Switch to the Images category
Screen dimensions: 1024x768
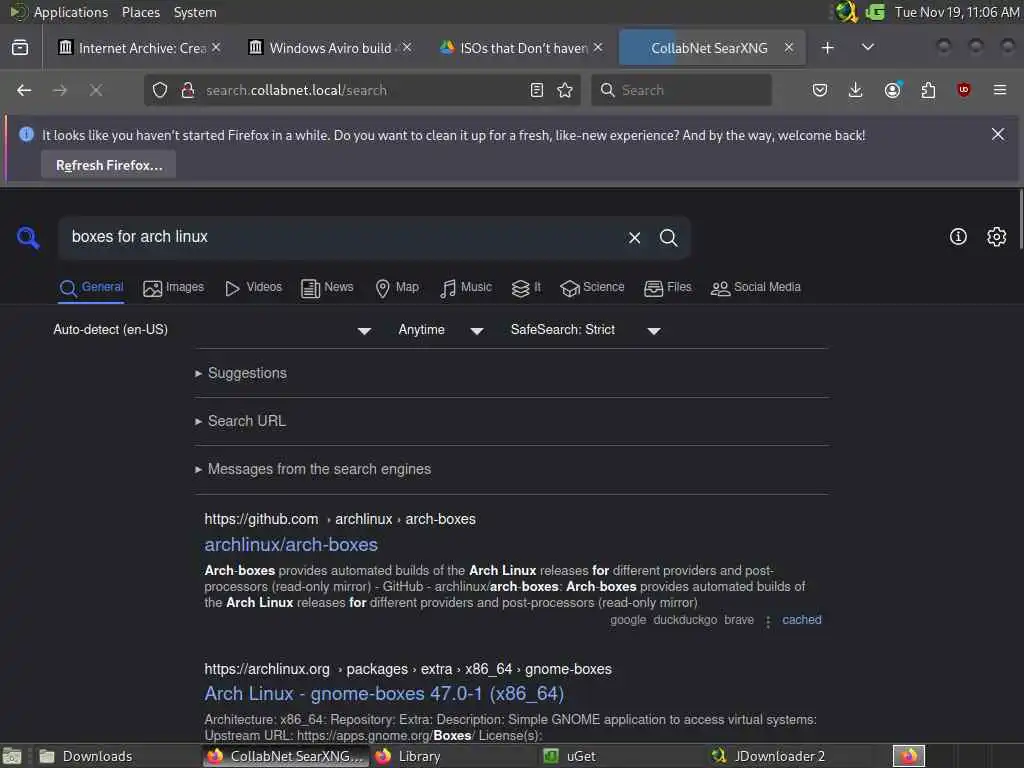(x=173, y=287)
